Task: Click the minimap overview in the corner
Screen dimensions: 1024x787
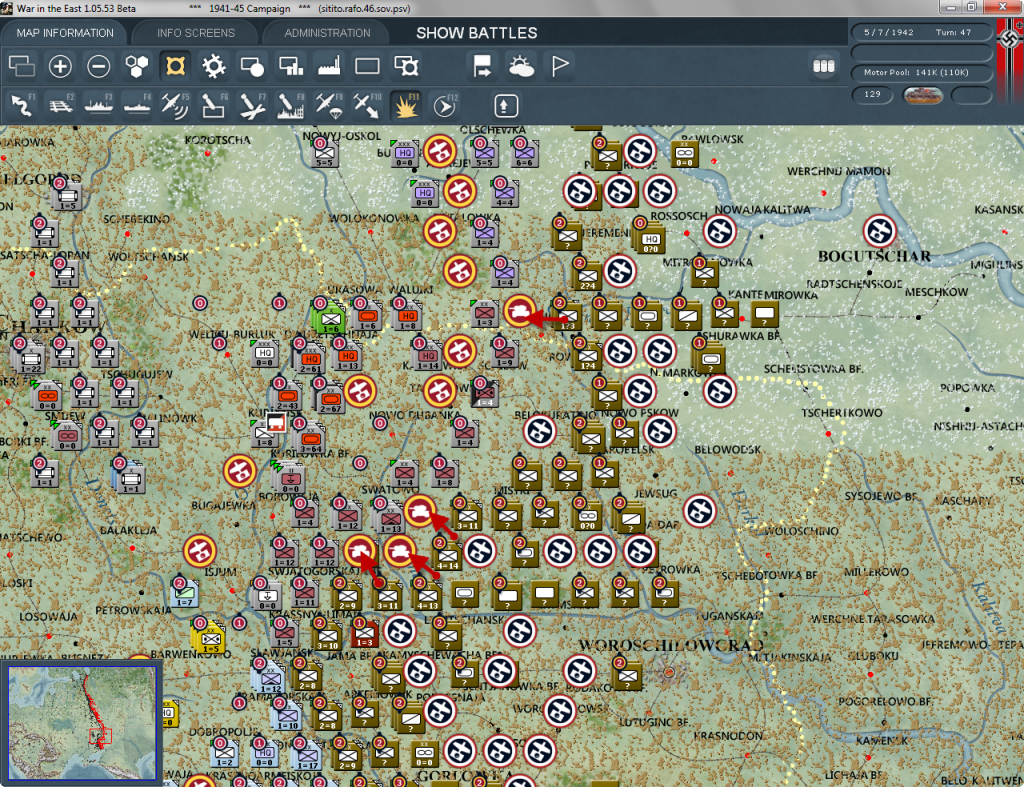Action: [82, 723]
